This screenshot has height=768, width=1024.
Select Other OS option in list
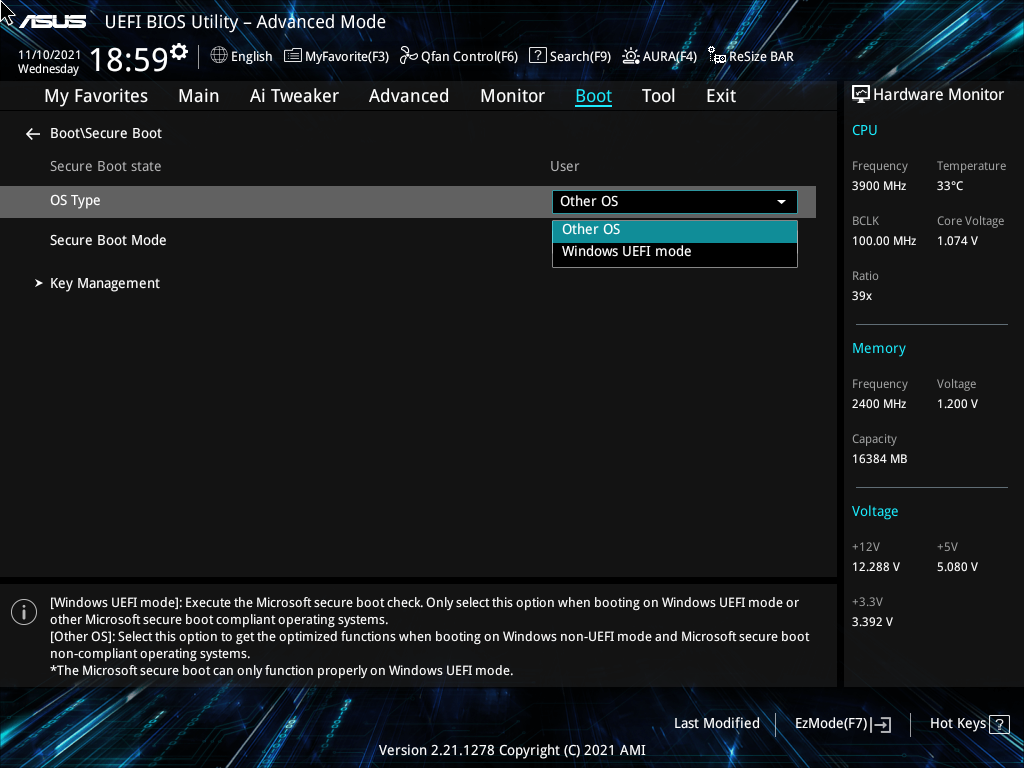675,231
